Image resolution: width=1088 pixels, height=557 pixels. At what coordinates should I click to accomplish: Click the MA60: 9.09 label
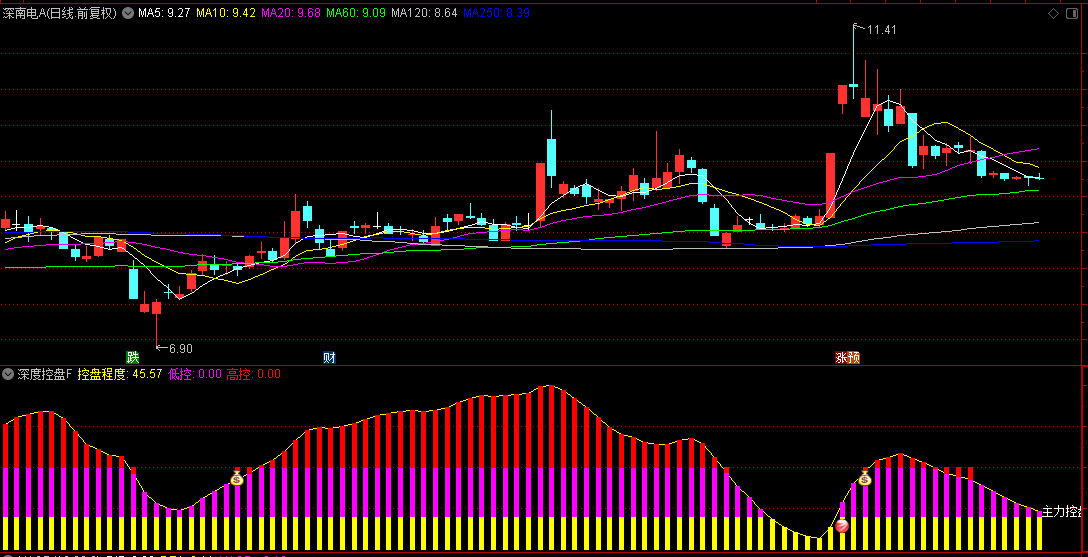356,12
